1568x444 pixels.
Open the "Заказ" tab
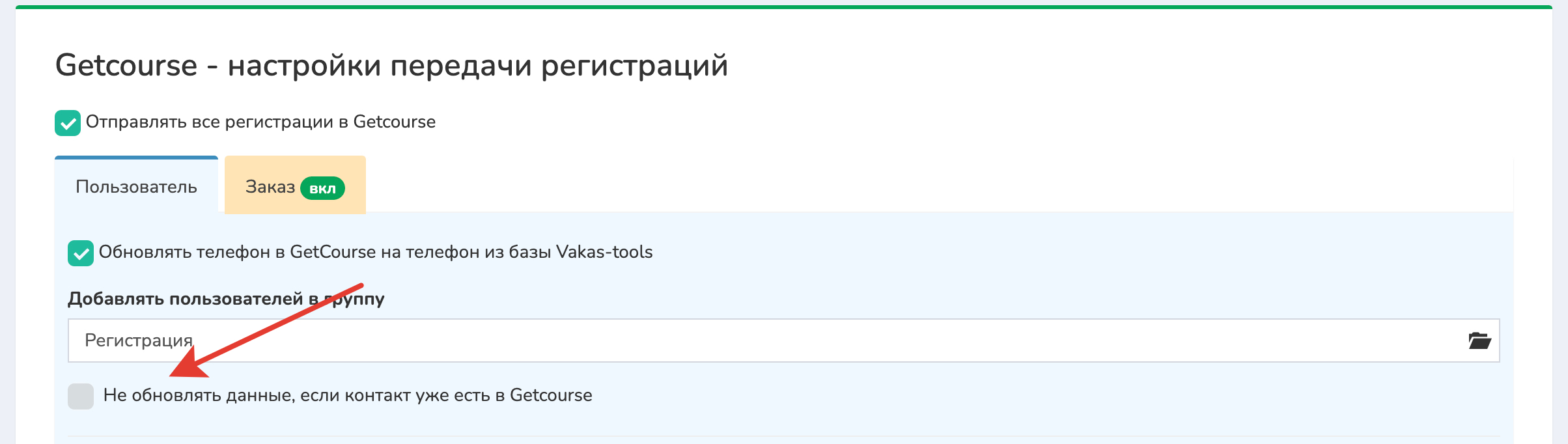pos(270,187)
